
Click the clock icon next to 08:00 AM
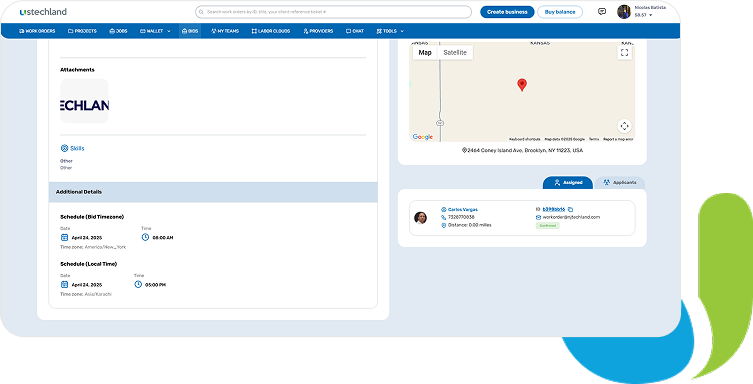(146, 237)
